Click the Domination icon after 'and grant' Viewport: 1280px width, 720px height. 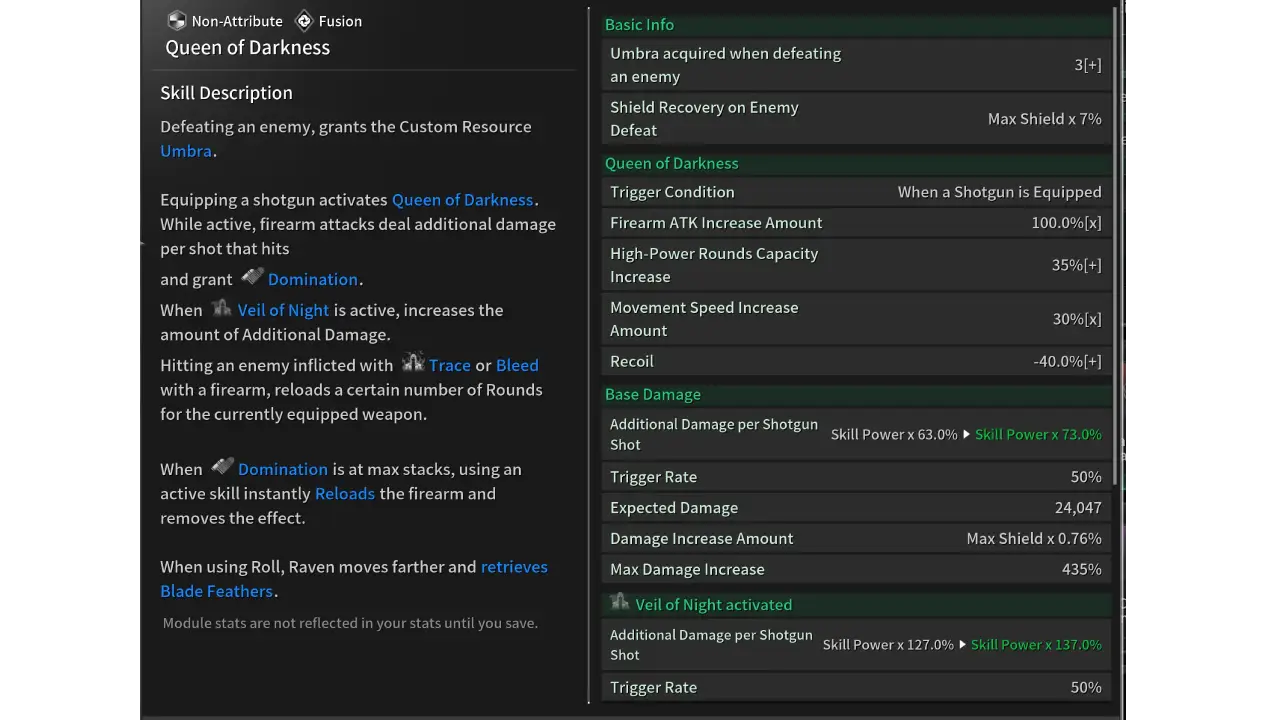pyautogui.click(x=252, y=277)
